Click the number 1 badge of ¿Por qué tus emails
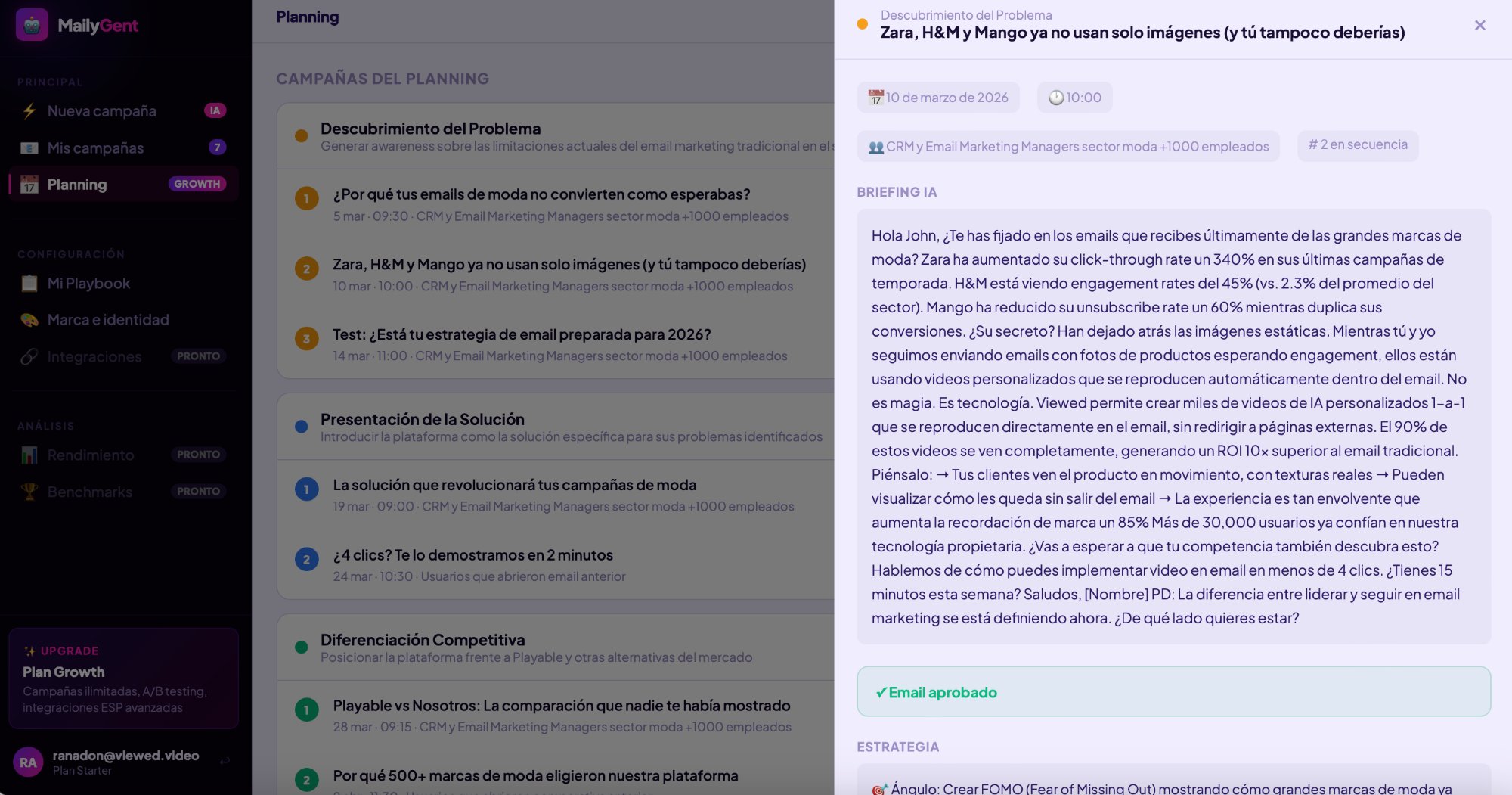 306,199
